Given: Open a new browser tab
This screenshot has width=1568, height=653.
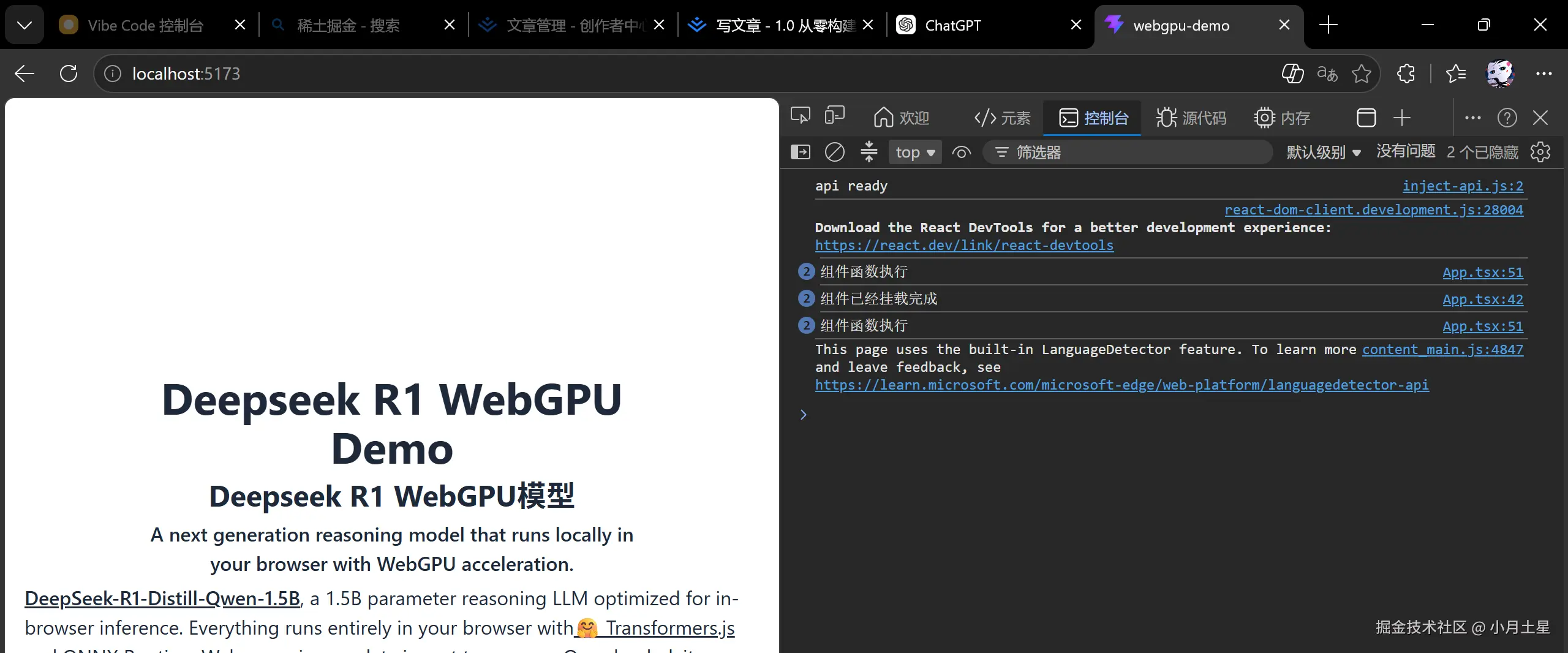Looking at the screenshot, I should click(1328, 25).
